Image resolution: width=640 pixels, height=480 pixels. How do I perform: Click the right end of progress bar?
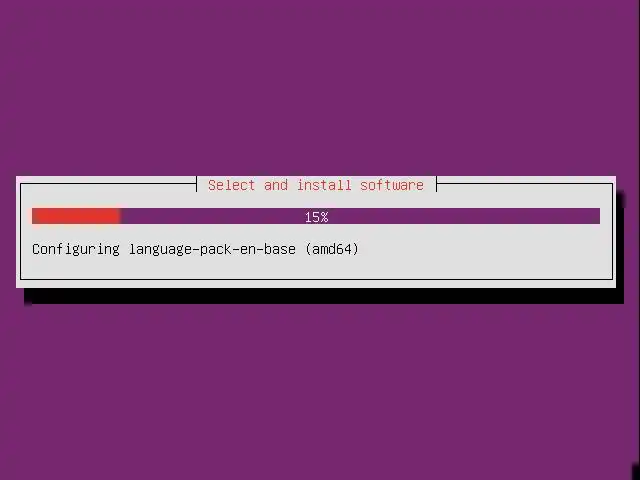point(596,216)
